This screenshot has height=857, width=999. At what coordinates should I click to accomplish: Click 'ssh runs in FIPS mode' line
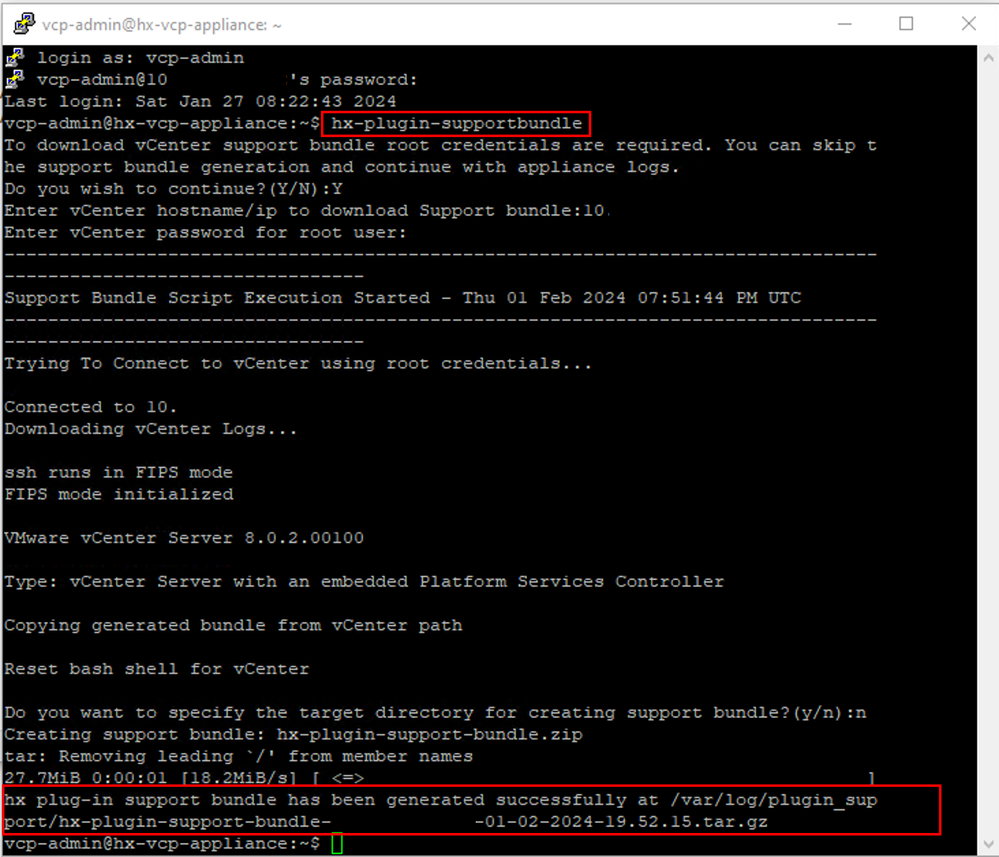[119, 472]
